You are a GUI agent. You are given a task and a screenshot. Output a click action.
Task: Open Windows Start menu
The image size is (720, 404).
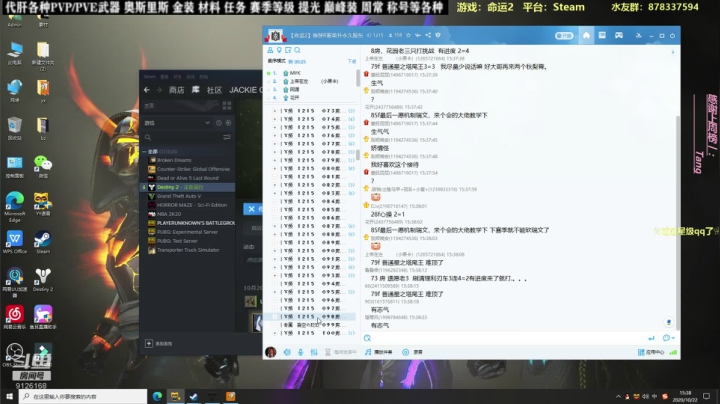pos(9,396)
